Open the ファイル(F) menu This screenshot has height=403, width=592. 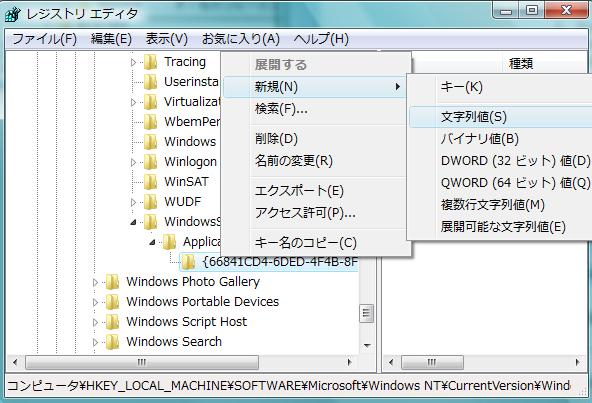45,39
